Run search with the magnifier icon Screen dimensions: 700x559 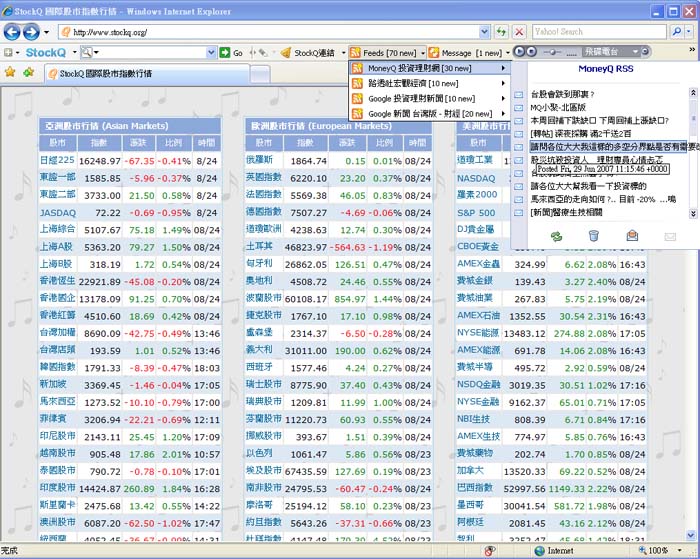click(x=677, y=32)
